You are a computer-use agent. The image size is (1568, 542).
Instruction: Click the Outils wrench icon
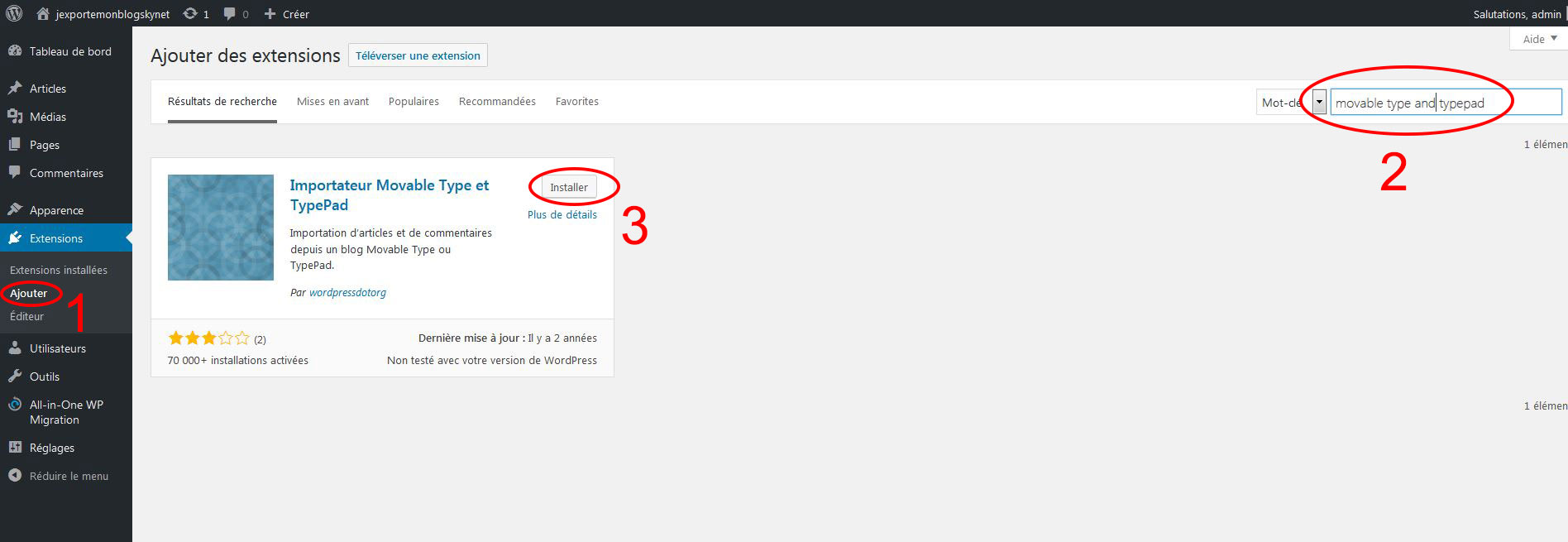pyautogui.click(x=15, y=377)
